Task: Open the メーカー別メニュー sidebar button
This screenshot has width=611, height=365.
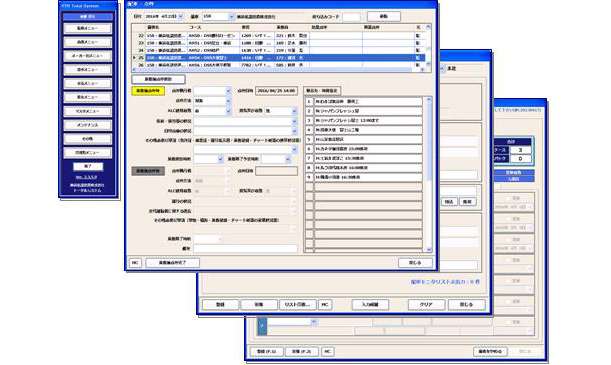Action: point(88,56)
